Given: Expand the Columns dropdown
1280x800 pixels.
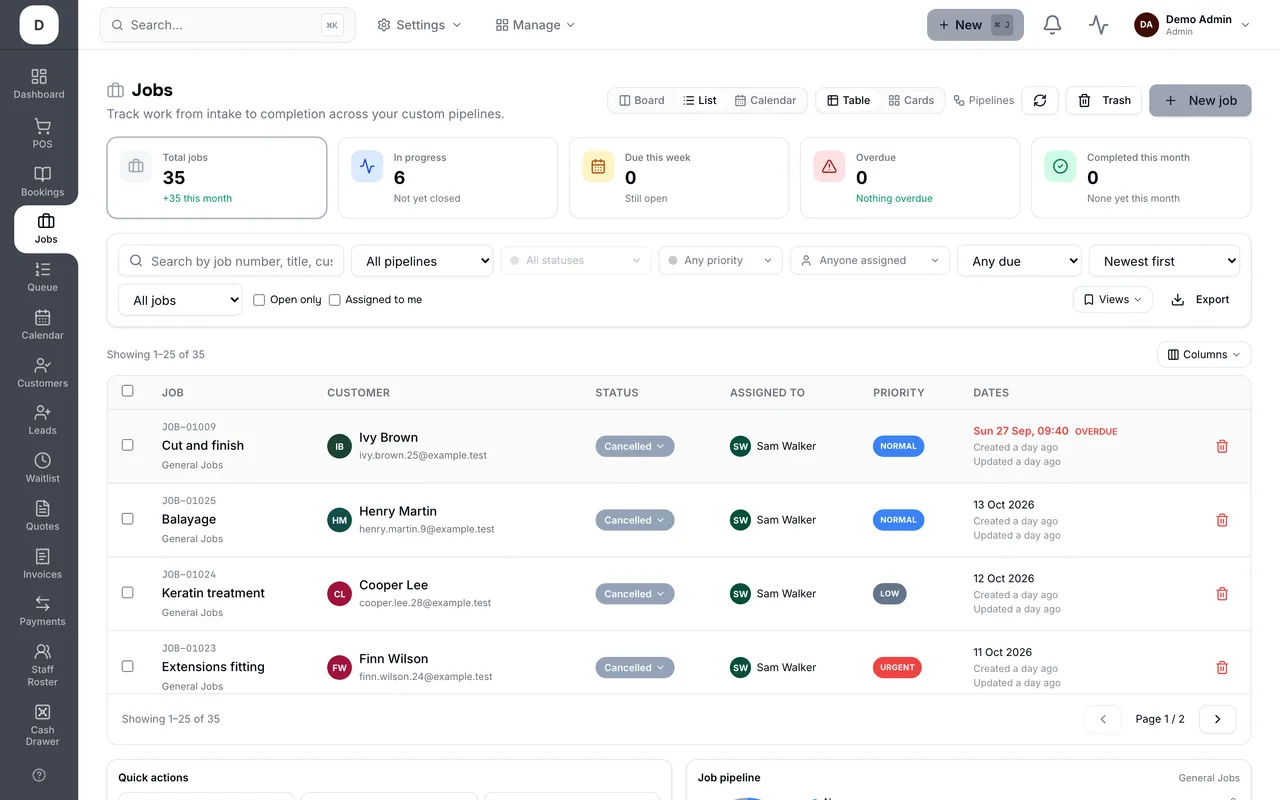Looking at the screenshot, I should [x=1204, y=355].
